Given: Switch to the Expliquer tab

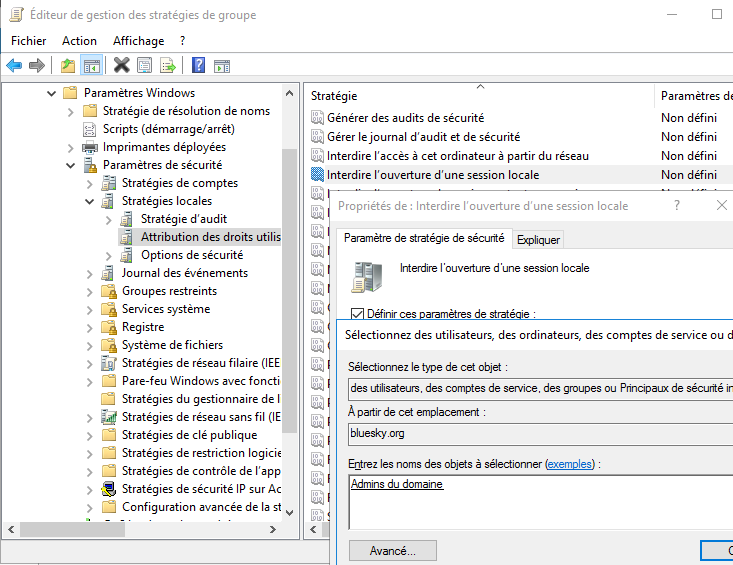Looking at the screenshot, I should (x=538, y=240).
